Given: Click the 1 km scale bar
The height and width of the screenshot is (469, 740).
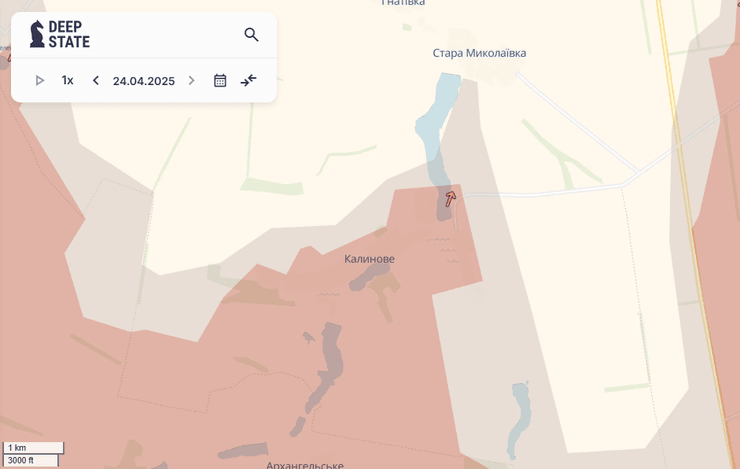Looking at the screenshot, I should [32, 447].
